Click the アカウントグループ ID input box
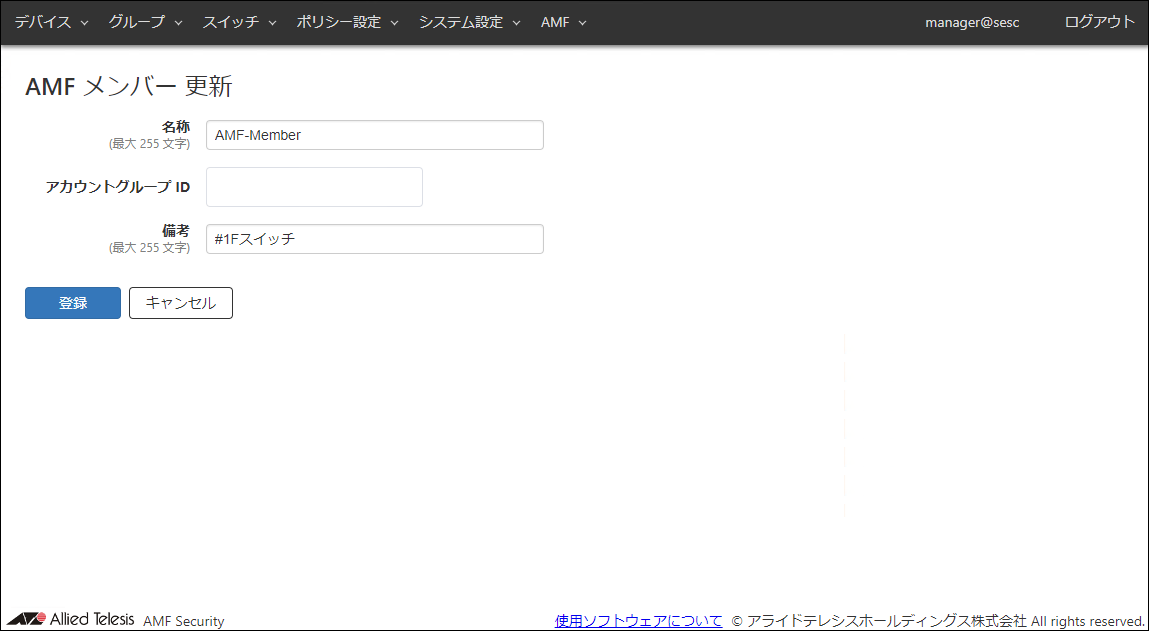The image size is (1149, 631). coord(314,187)
